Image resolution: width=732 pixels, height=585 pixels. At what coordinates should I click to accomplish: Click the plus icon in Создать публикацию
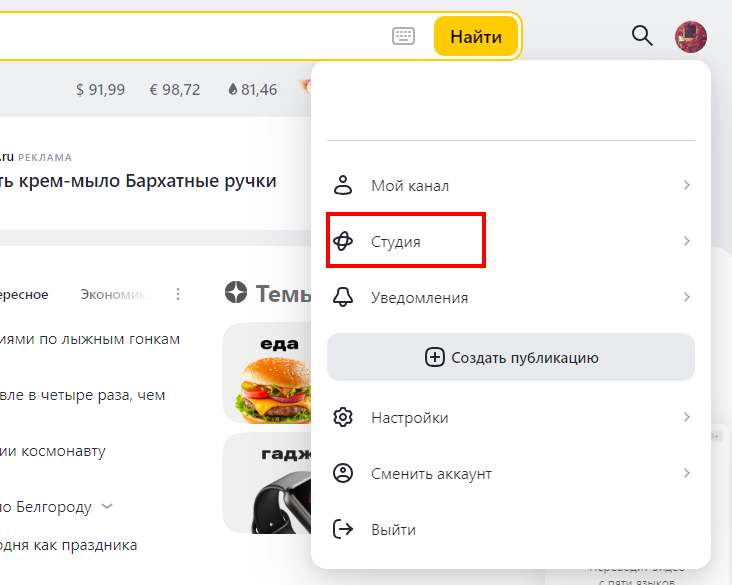point(435,357)
